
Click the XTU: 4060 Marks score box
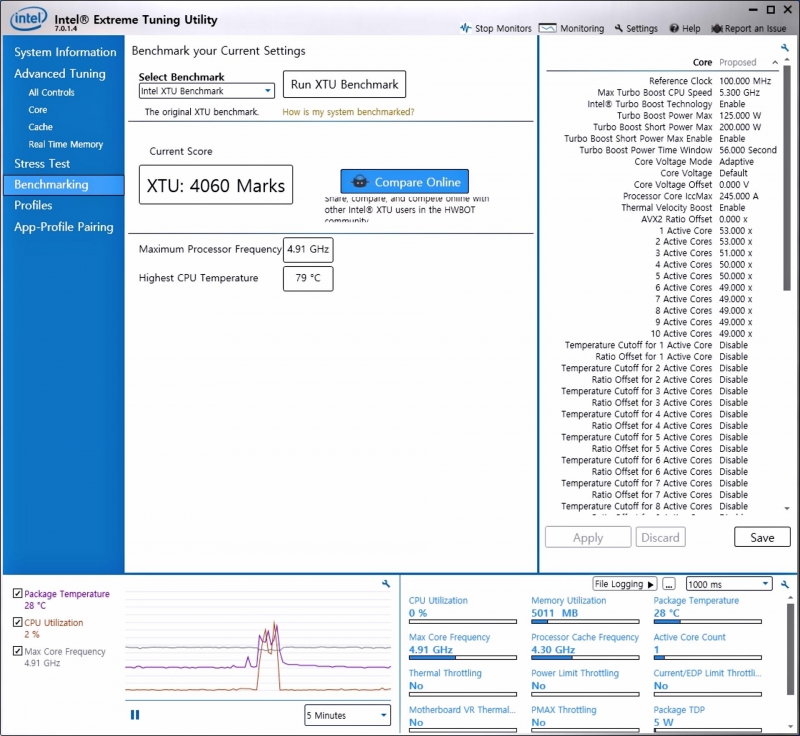click(x=216, y=185)
